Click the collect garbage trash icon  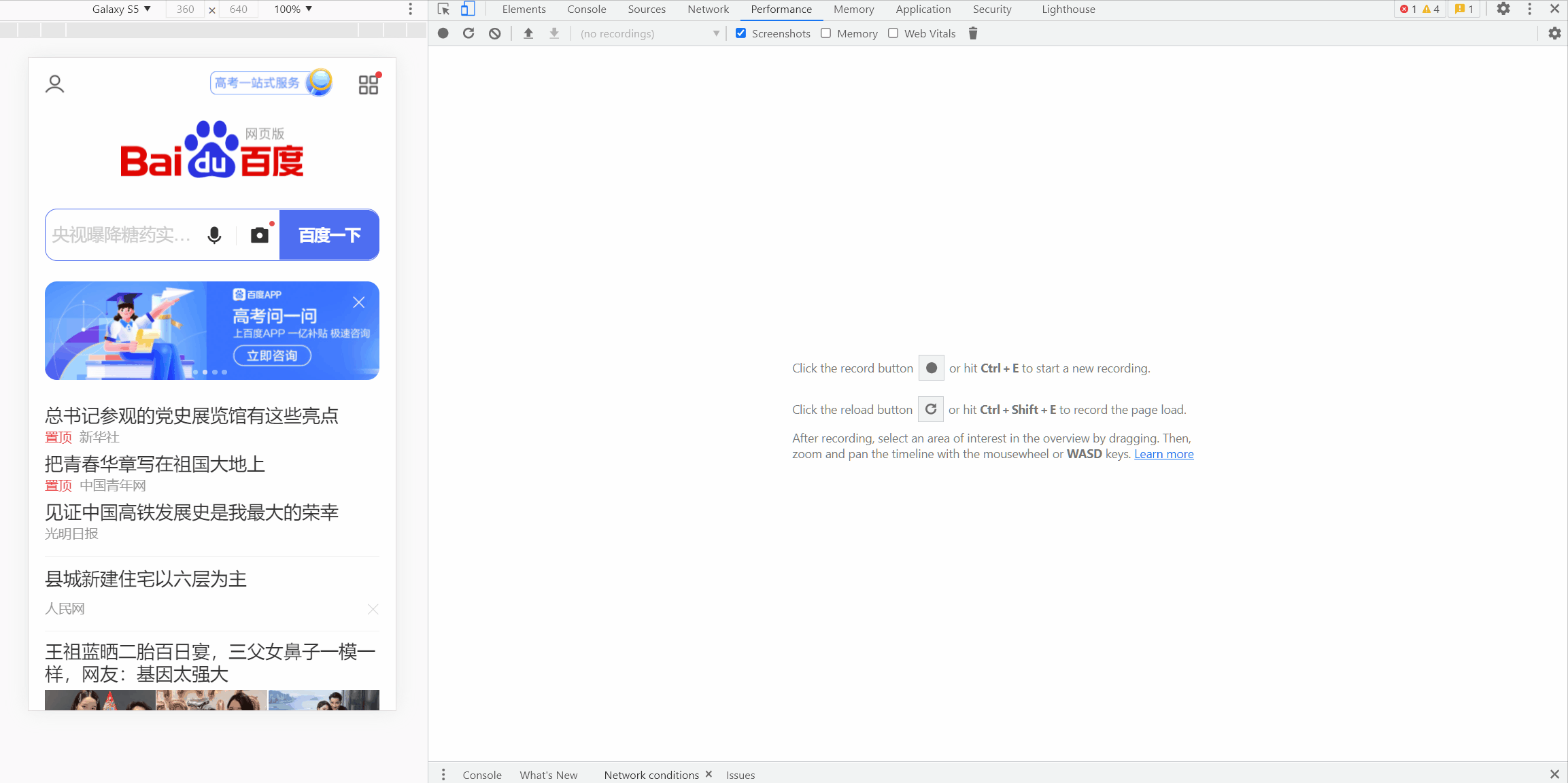pyautogui.click(x=973, y=33)
